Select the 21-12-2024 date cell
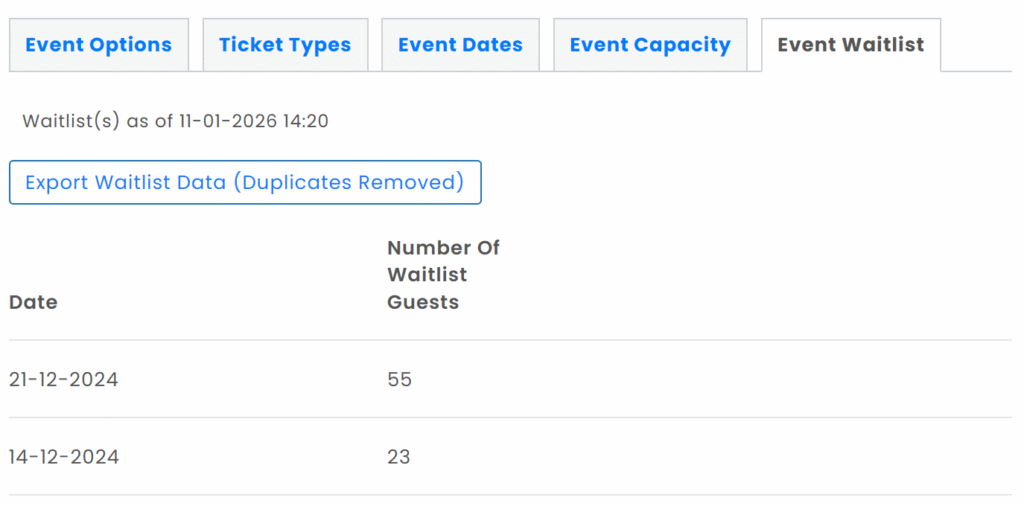This screenshot has height=506, width=1024. (x=64, y=380)
